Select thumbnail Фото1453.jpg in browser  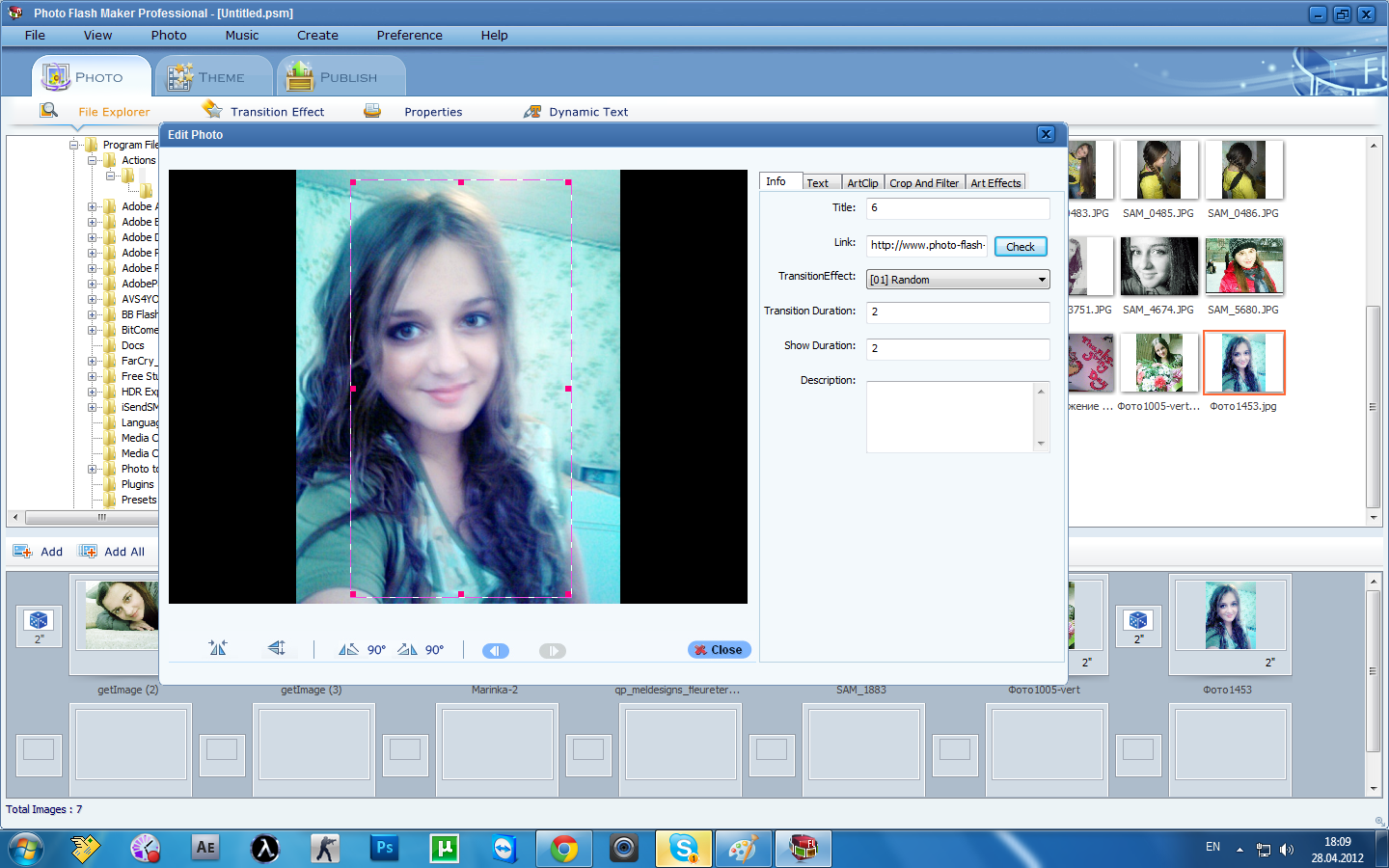(1243, 363)
